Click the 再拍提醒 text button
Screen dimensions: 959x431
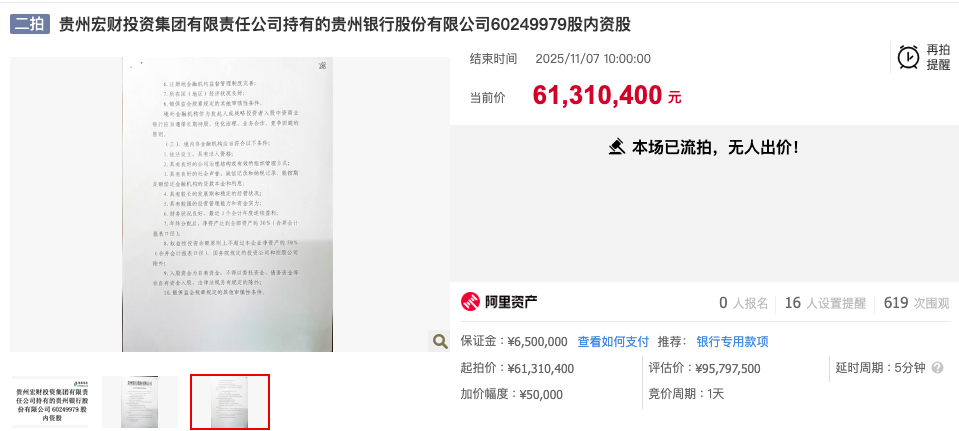(x=938, y=57)
